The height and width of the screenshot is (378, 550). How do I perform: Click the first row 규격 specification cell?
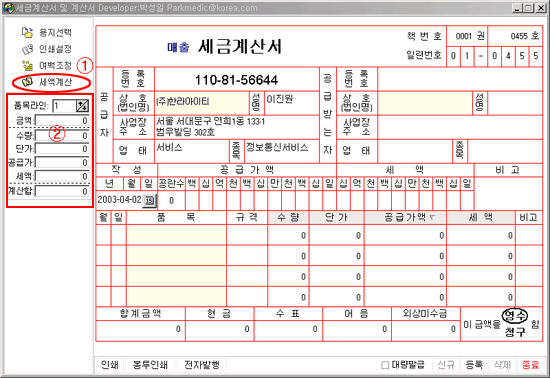coord(247,235)
